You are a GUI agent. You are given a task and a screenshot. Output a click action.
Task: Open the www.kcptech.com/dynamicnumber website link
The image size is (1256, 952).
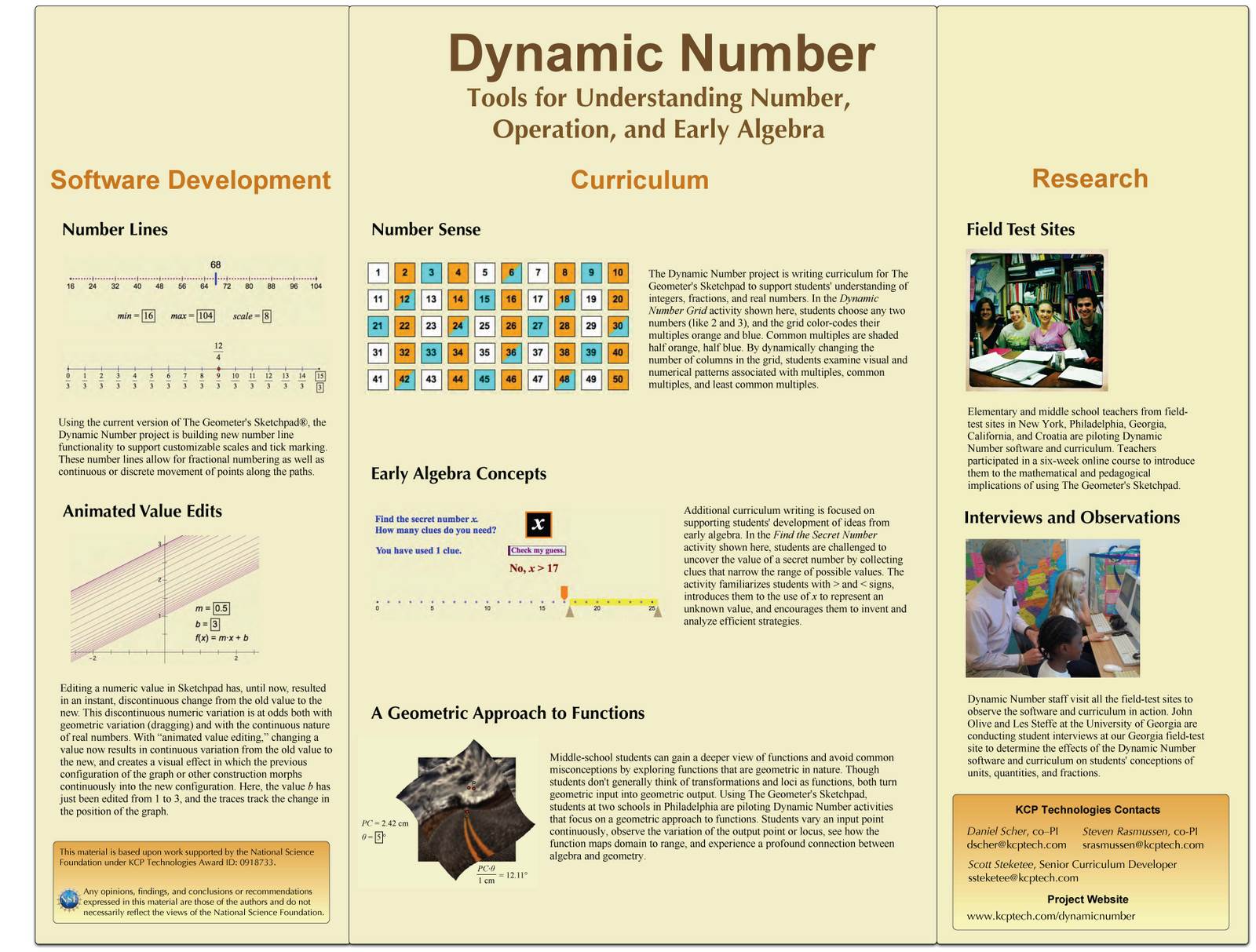pos(1050,916)
